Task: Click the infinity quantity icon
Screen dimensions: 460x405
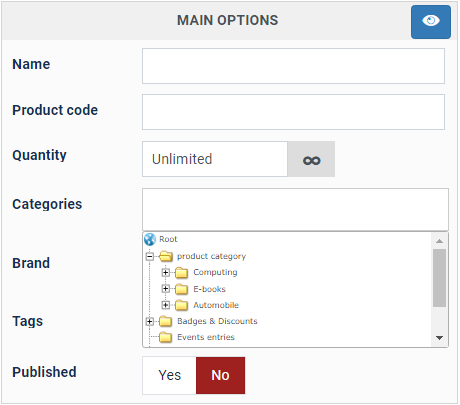Action: click(311, 159)
